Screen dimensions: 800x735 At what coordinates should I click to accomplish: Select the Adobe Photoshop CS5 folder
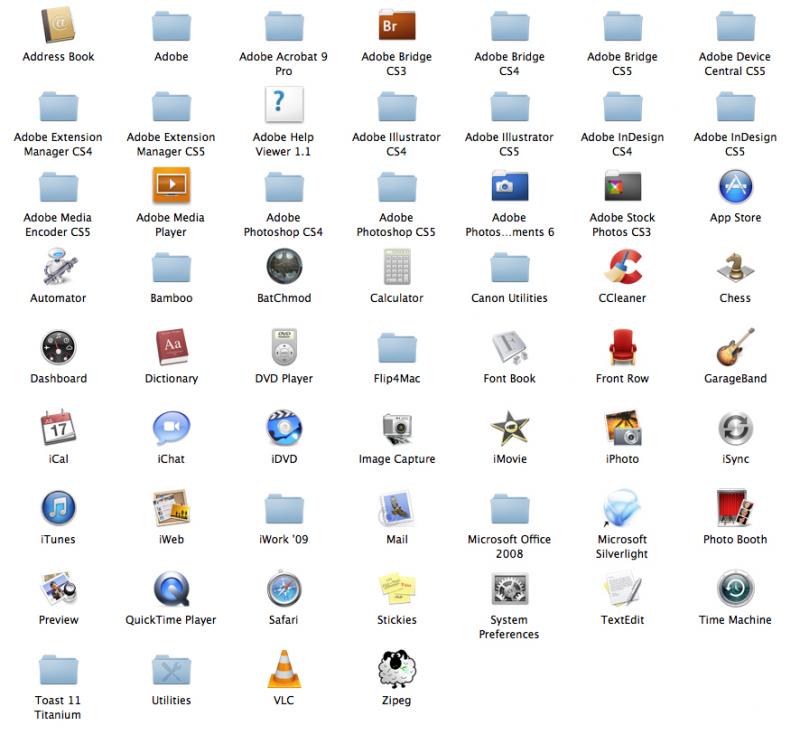point(397,187)
